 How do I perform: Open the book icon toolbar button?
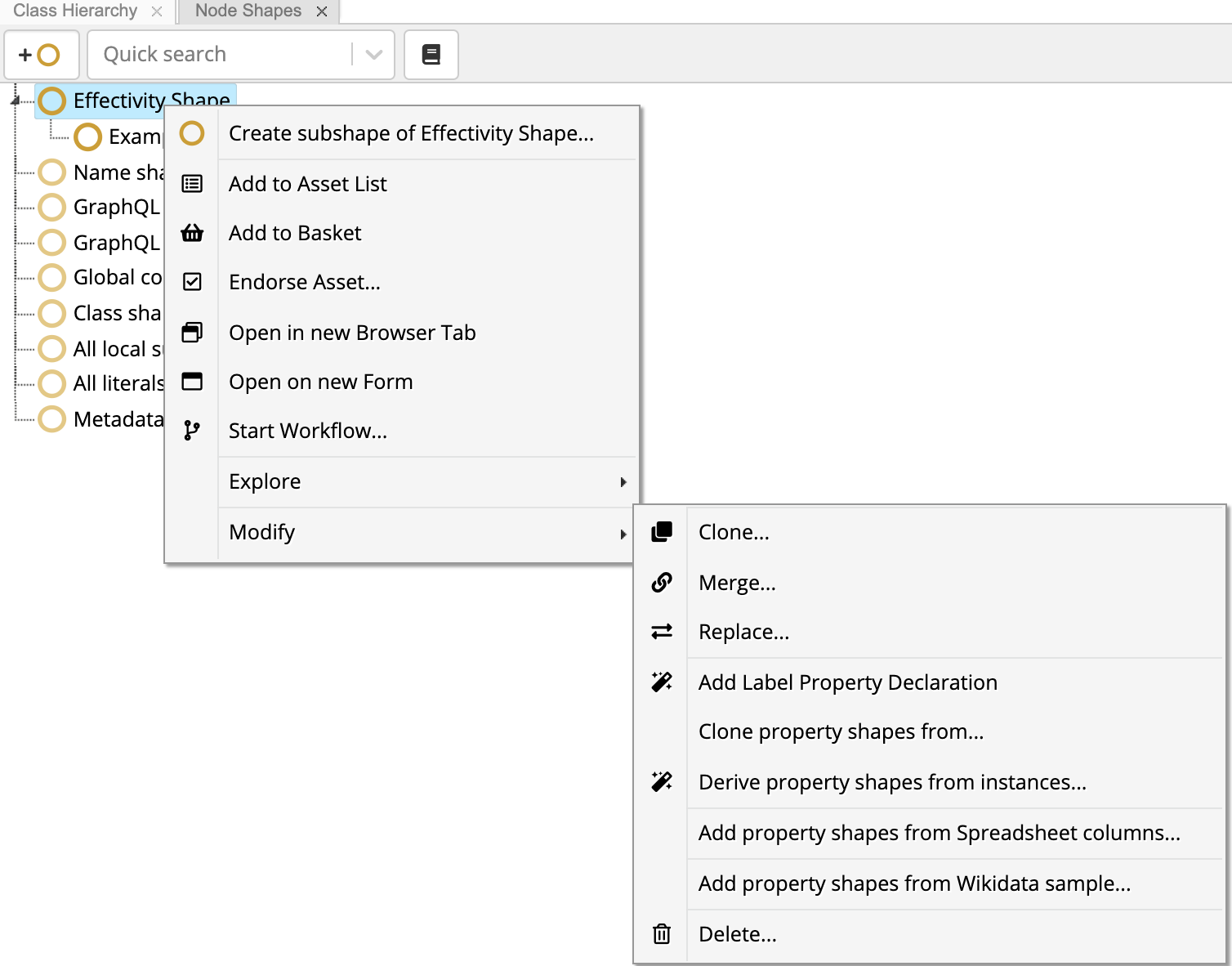[431, 55]
